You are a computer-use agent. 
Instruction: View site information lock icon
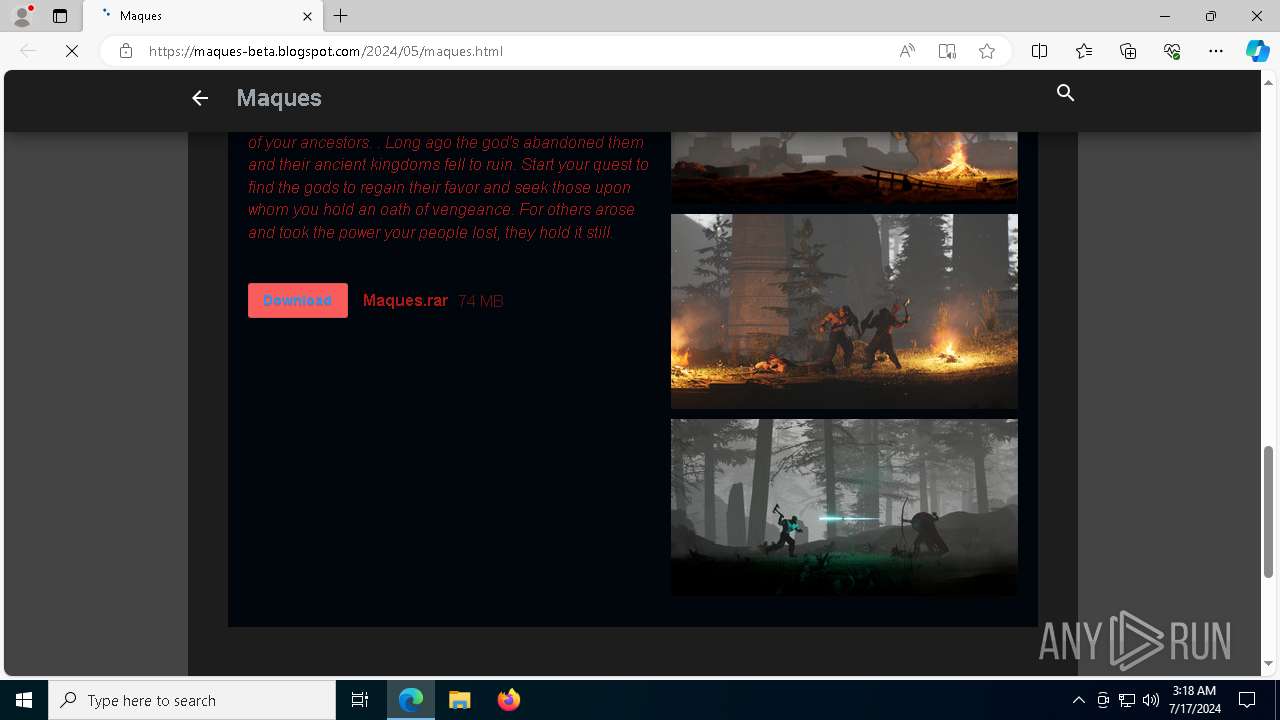126,51
